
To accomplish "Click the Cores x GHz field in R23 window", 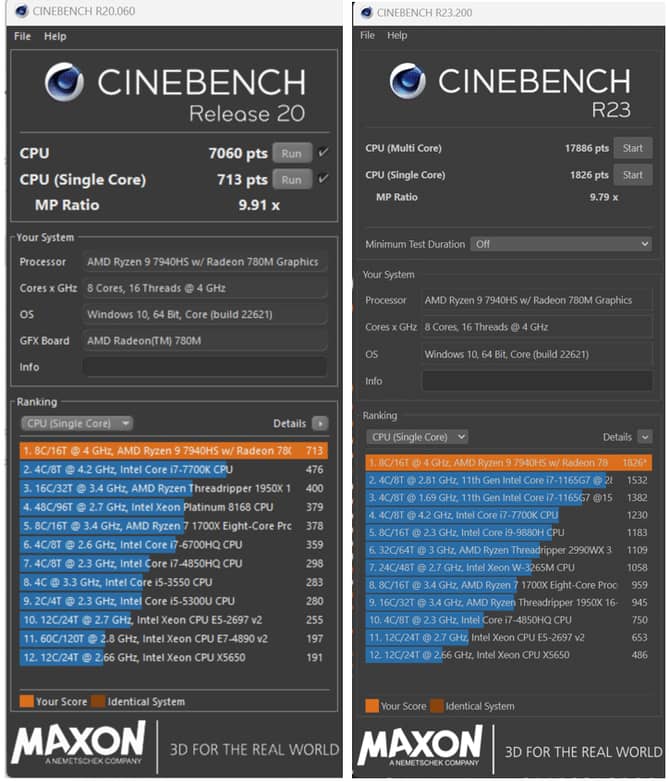I will click(x=537, y=327).
